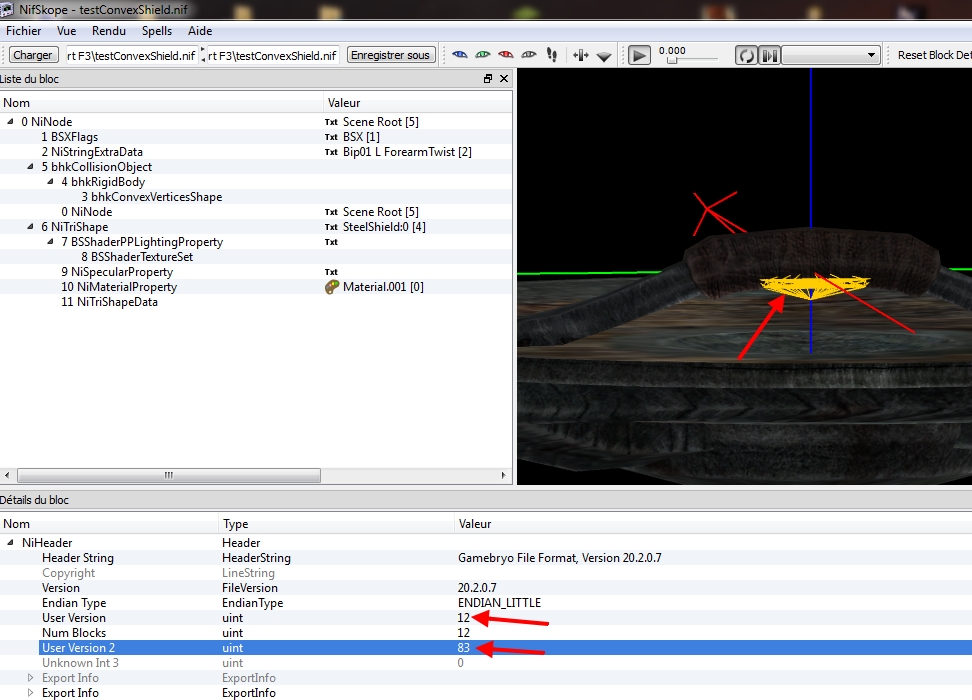Float the Liste du bloc panel

[x=488, y=78]
